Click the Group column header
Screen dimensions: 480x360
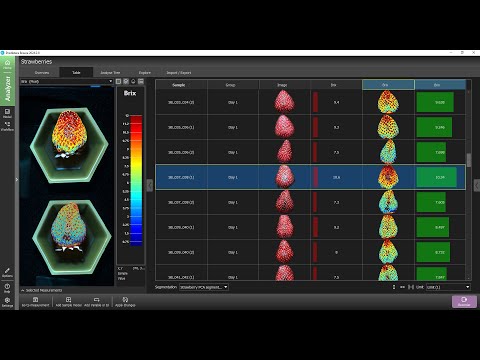click(x=233, y=85)
